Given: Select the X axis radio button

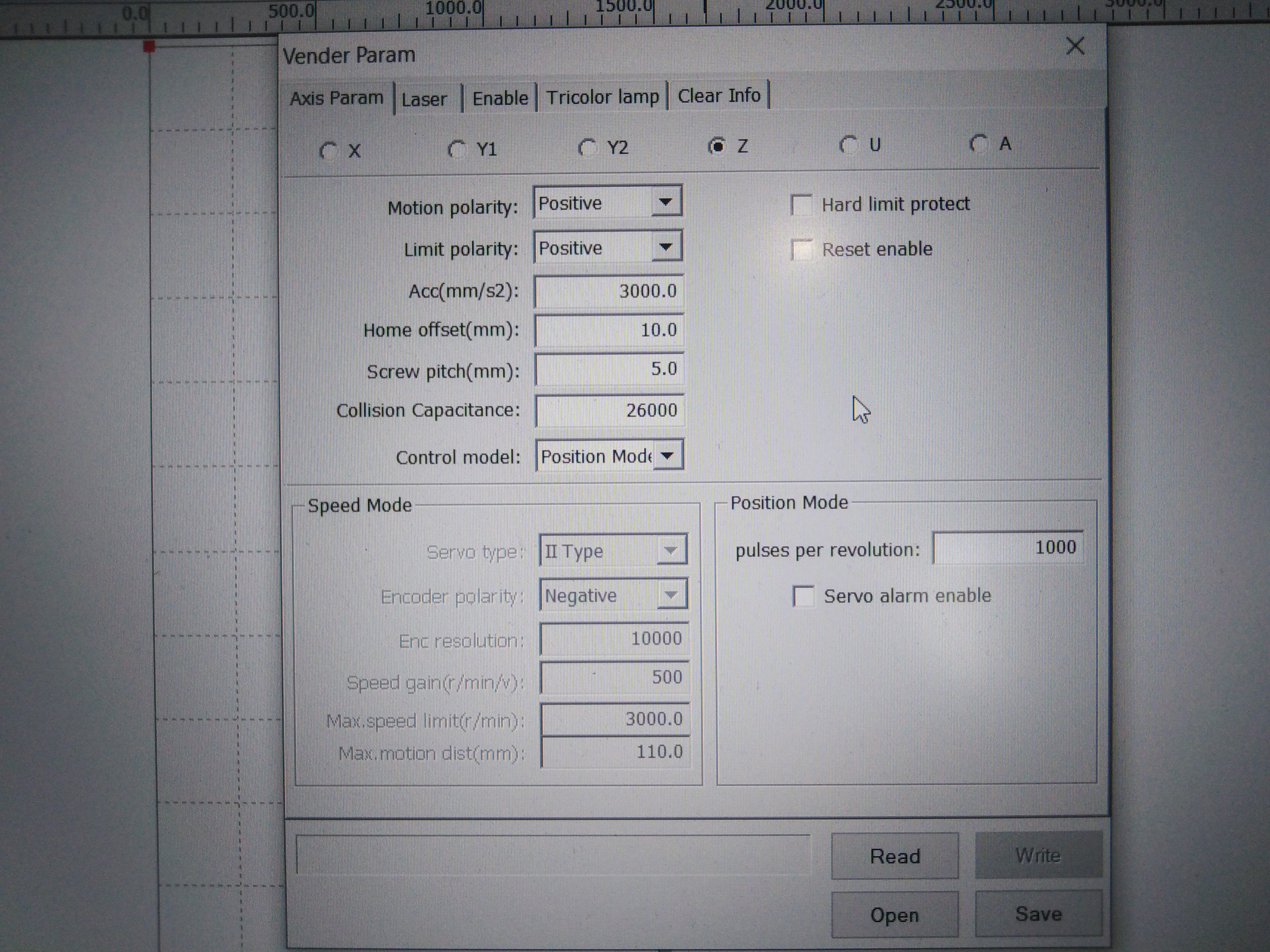Looking at the screenshot, I should click(x=328, y=151).
